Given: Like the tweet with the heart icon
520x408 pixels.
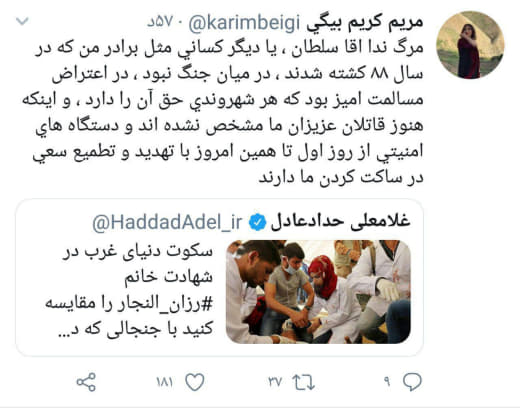Looking at the screenshot, I should pos(195,382).
